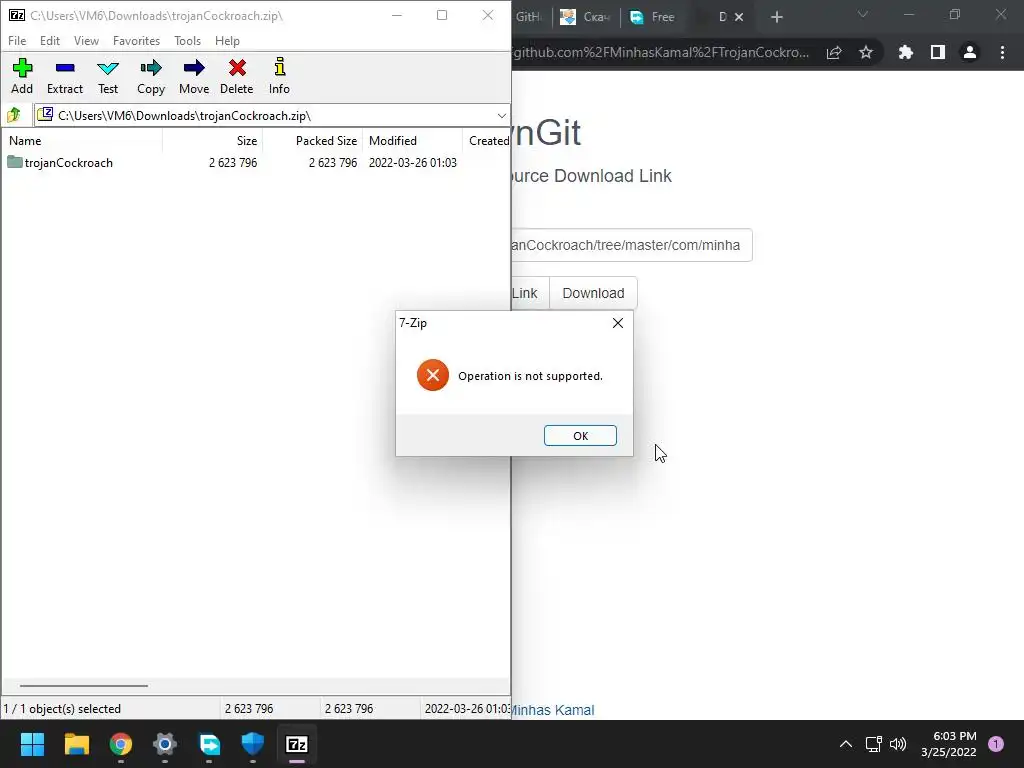Click the network icon in the system tray
Viewport: 1024px width, 768px height.
[873, 744]
